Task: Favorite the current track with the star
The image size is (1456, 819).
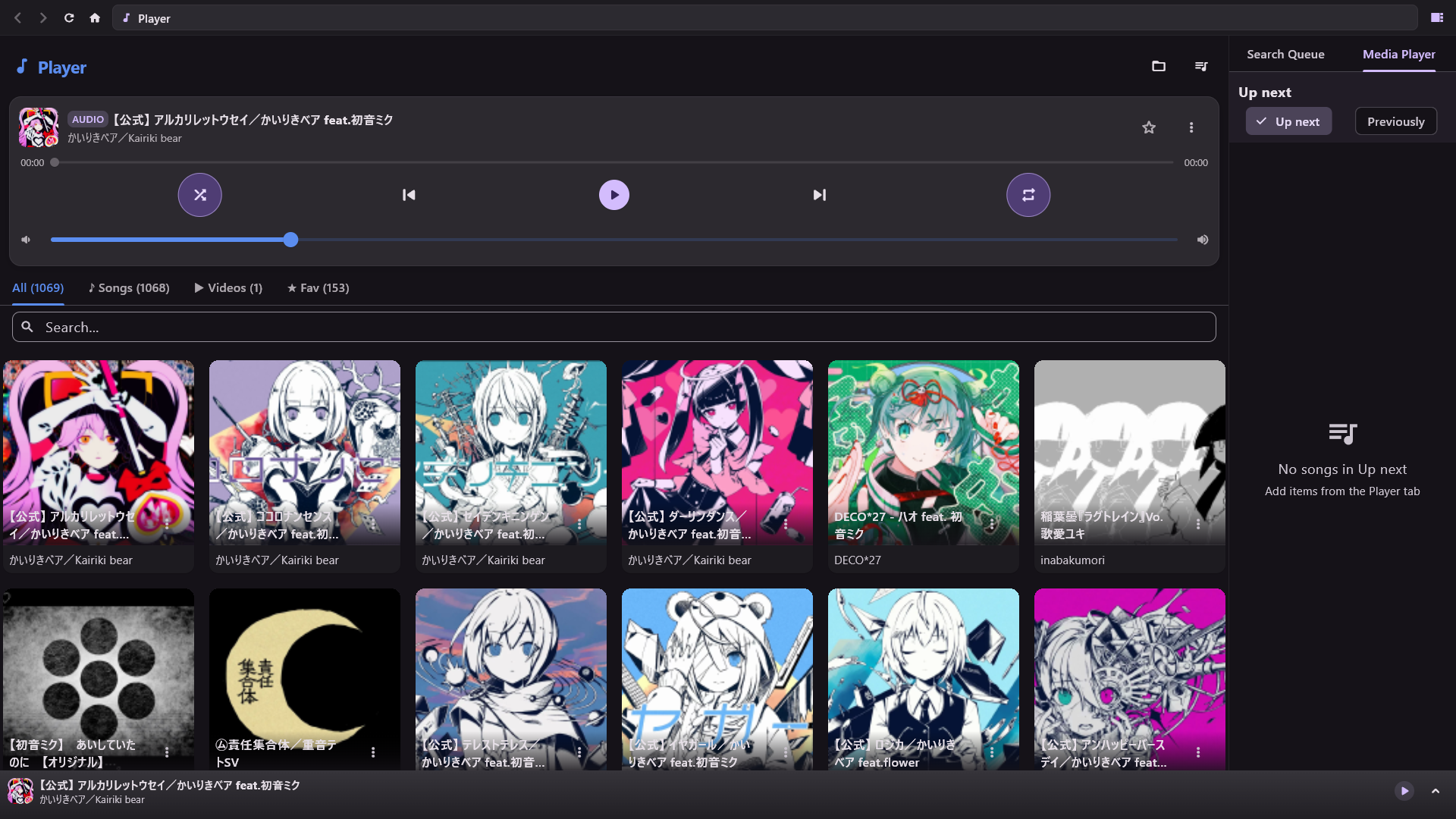Action: 1149,127
